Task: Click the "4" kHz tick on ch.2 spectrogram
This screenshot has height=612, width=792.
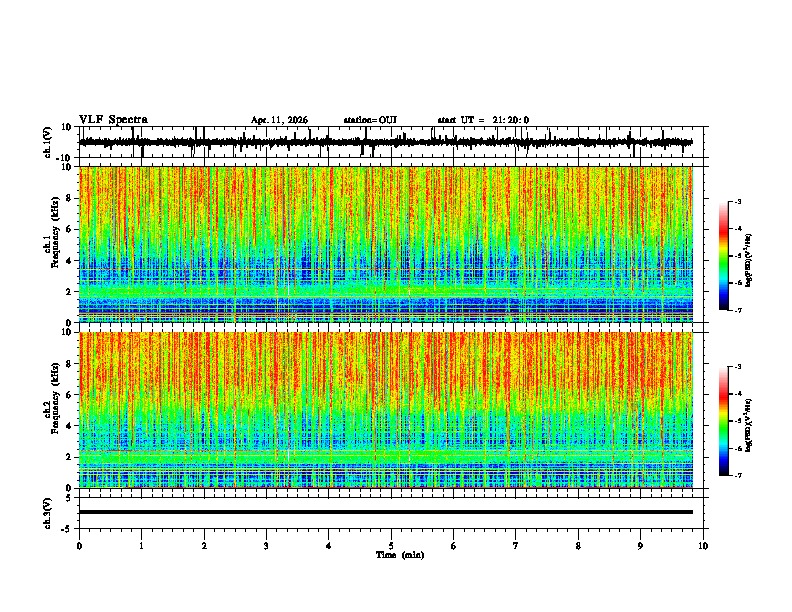Action: [70, 426]
